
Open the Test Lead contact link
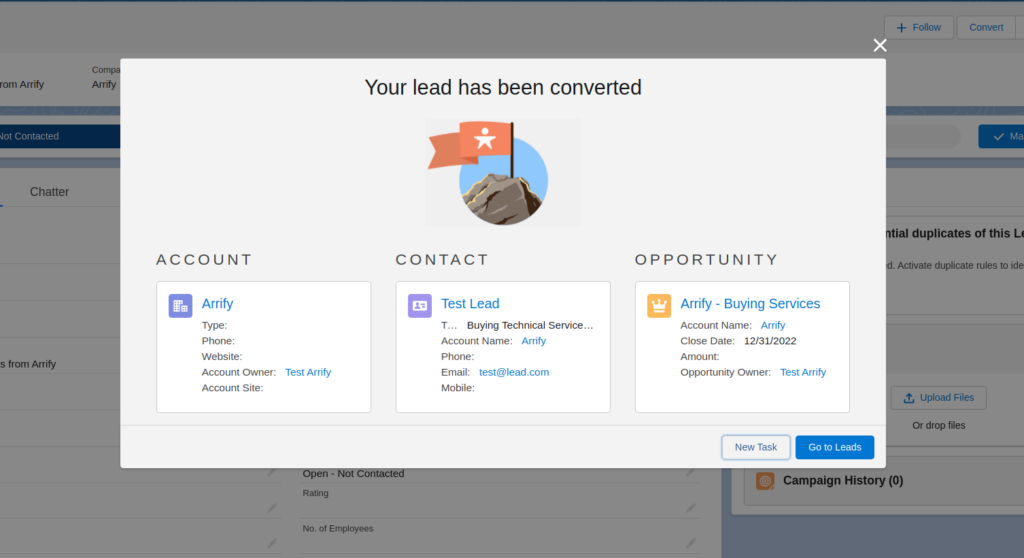coord(470,303)
